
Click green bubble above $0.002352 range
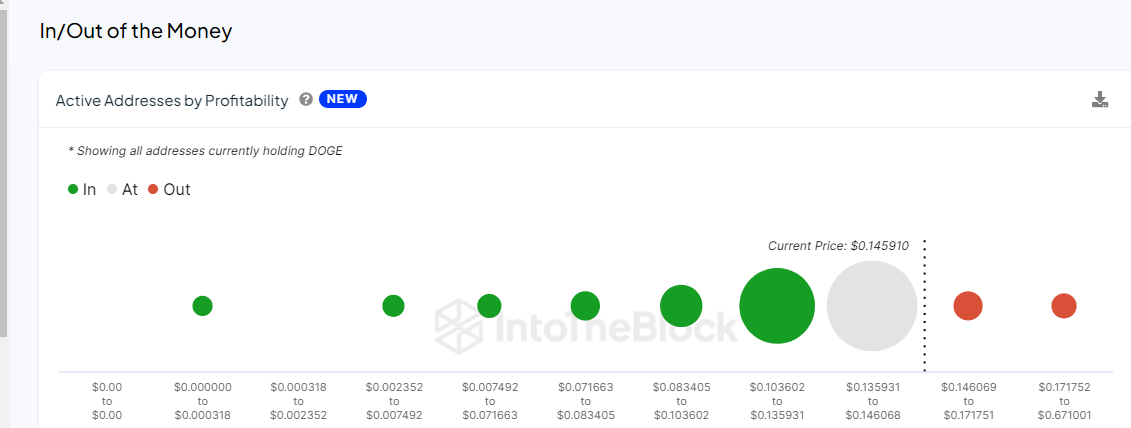click(x=393, y=306)
